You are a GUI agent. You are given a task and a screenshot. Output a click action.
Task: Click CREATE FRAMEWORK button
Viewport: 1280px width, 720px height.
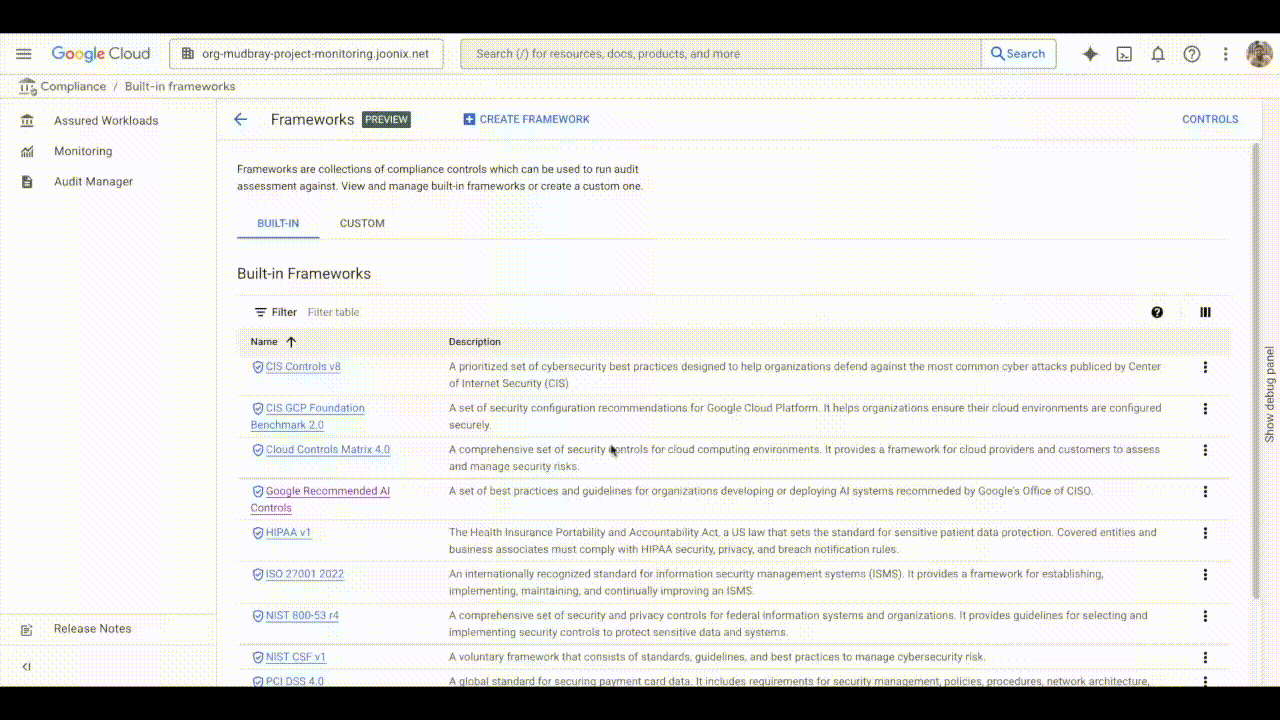[x=526, y=119]
